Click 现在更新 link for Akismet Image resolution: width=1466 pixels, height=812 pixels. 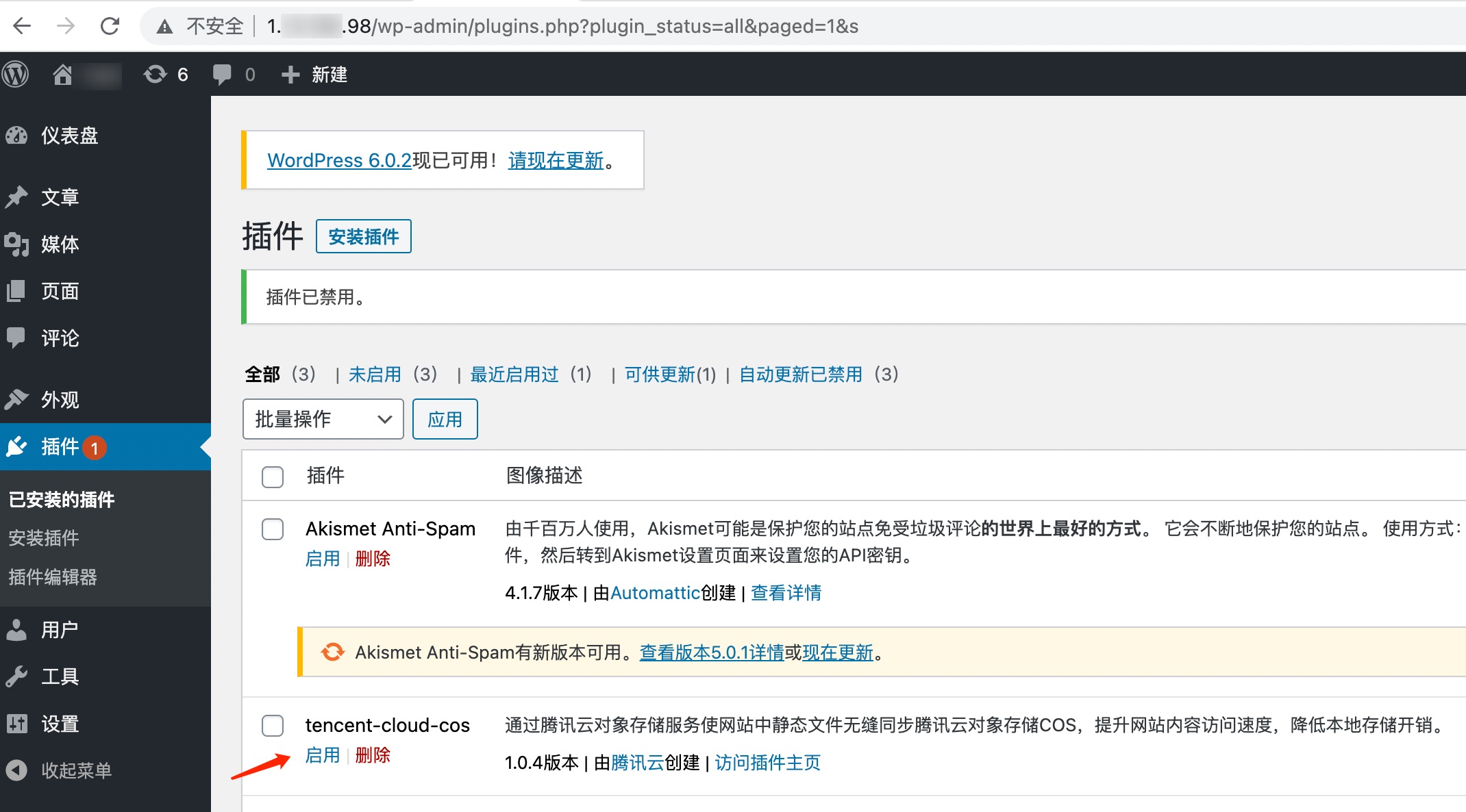tap(838, 652)
